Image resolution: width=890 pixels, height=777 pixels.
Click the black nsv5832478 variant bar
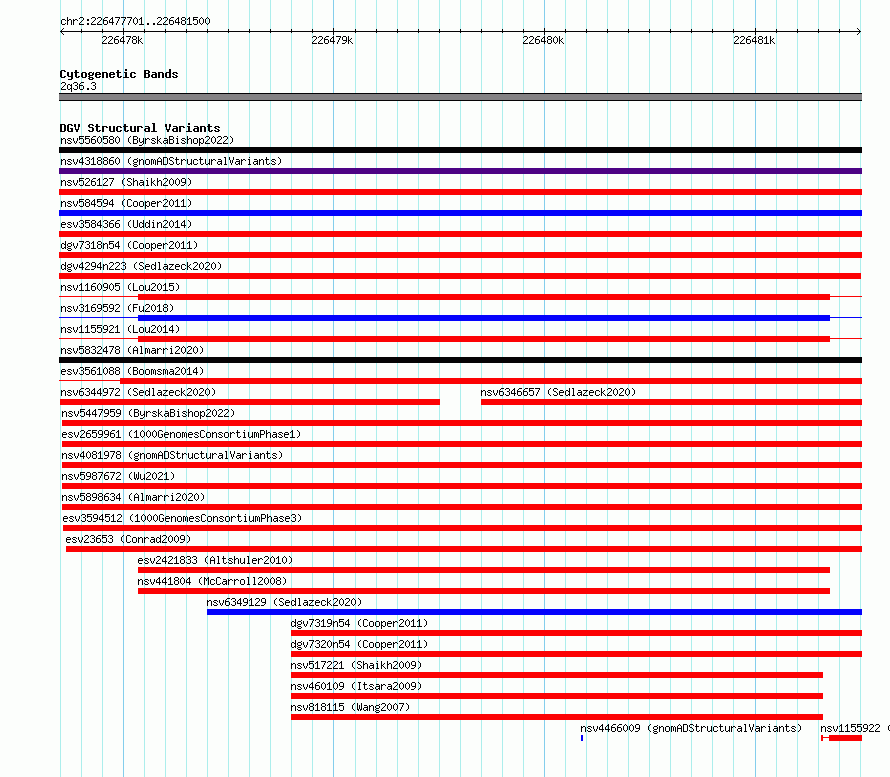point(460,360)
